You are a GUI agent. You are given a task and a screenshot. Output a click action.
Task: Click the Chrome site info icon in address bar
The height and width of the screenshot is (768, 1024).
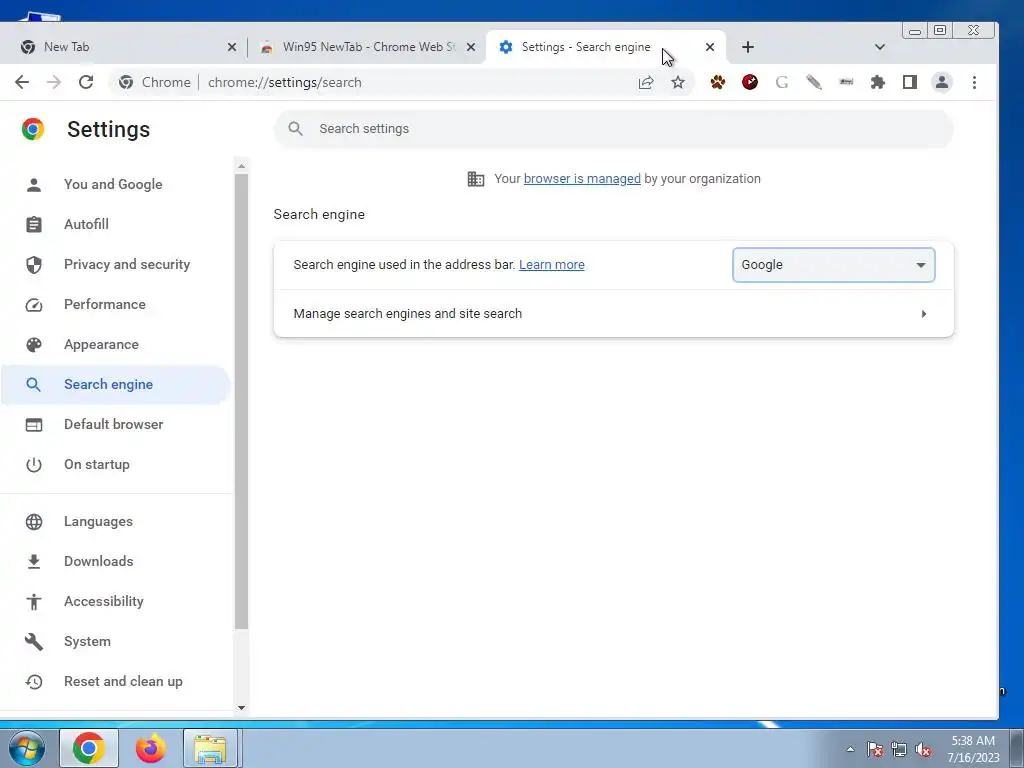coord(127,82)
